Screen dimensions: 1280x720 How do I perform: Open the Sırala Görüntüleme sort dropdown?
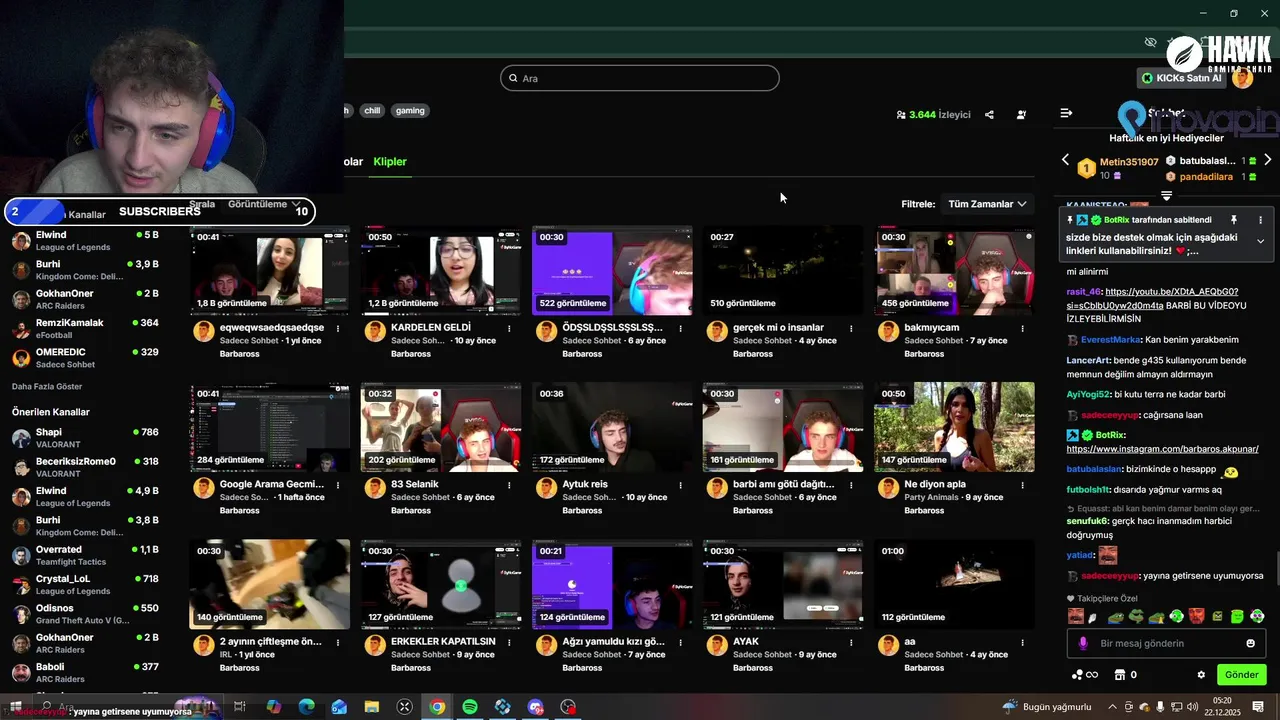tap(264, 204)
